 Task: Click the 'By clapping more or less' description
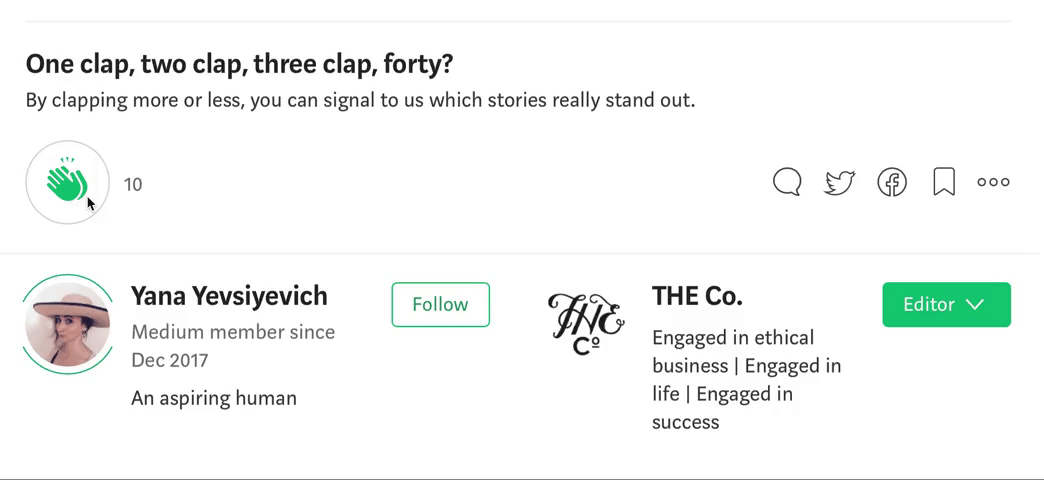(x=360, y=100)
